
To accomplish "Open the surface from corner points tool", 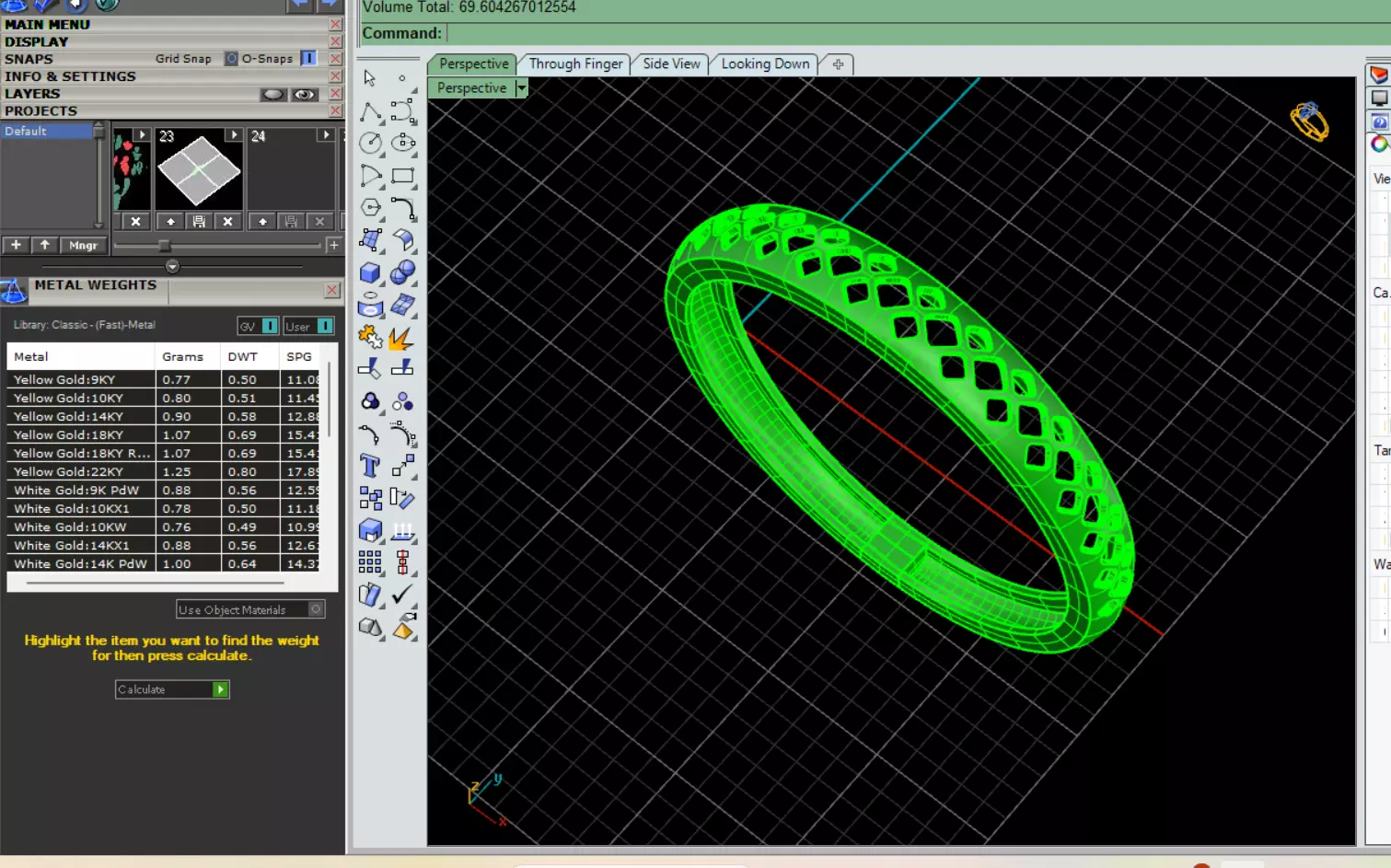I will click(x=370, y=240).
